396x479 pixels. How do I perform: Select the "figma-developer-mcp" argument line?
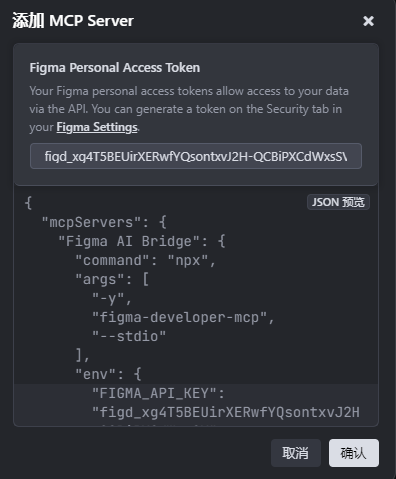coord(183,317)
